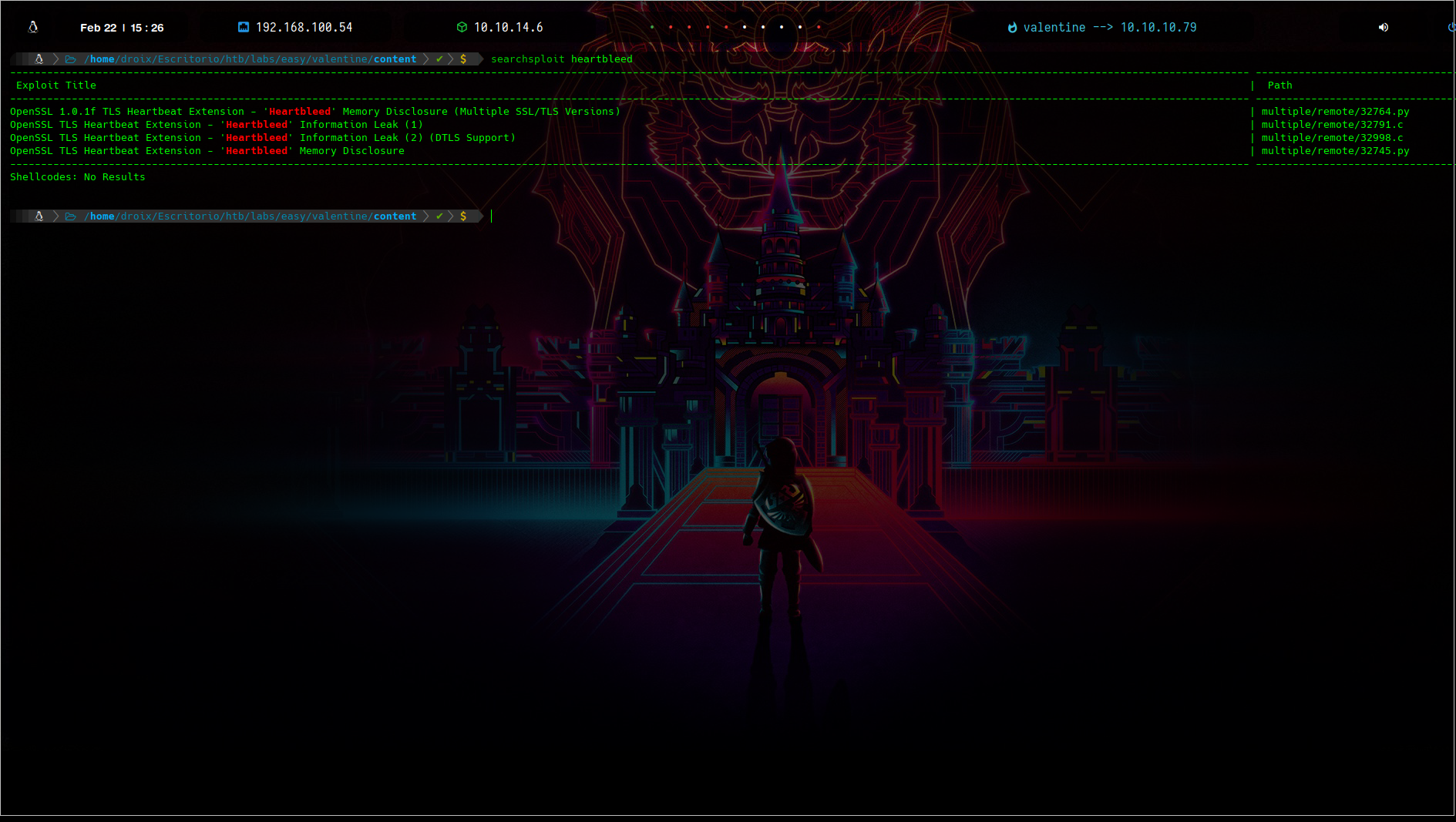Click the path multiple/remote/32764.py
The width and height of the screenshot is (1456, 822).
(x=1334, y=112)
